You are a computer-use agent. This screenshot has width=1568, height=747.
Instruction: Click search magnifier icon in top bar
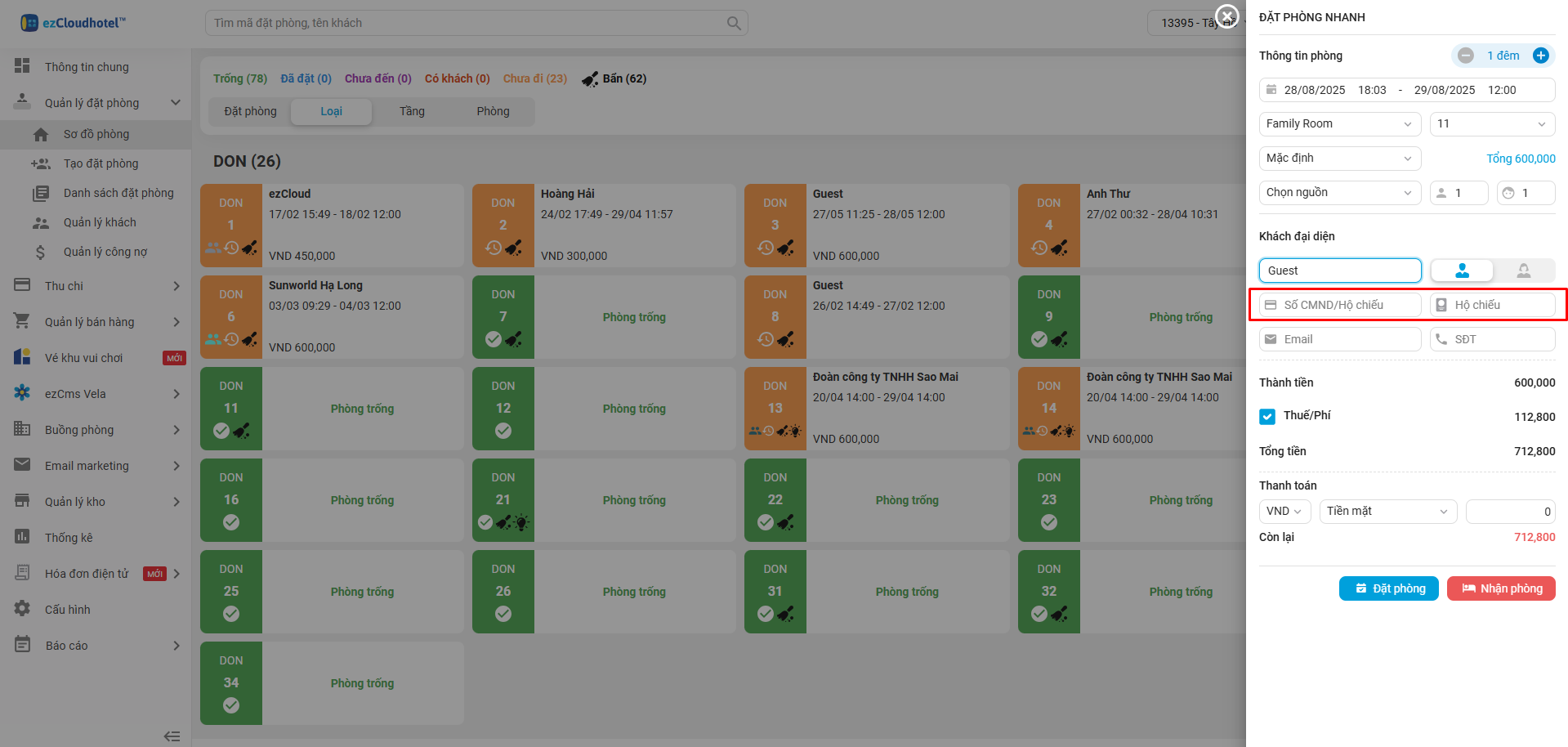point(734,23)
